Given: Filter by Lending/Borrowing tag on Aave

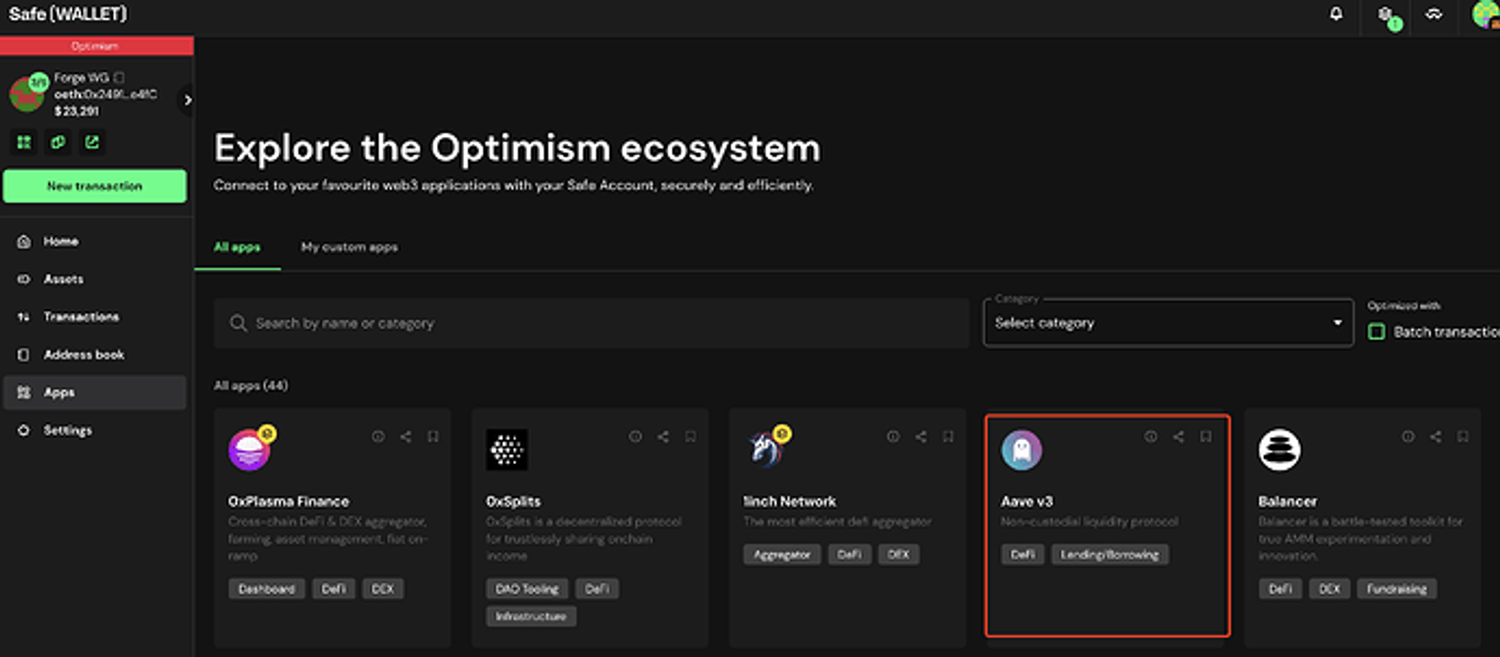Looking at the screenshot, I should pos(1109,554).
